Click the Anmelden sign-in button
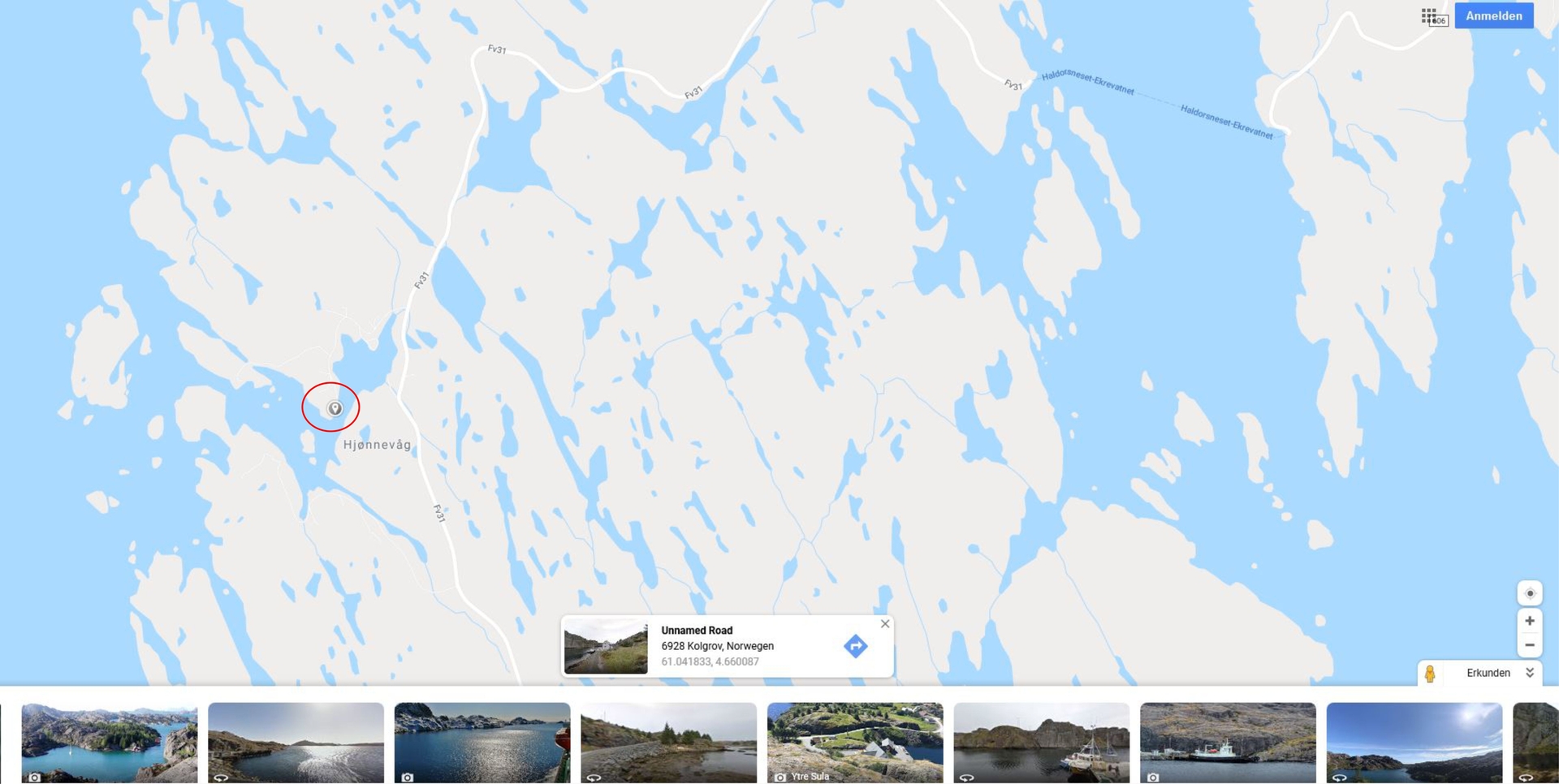1559x784 pixels. 1493,15
